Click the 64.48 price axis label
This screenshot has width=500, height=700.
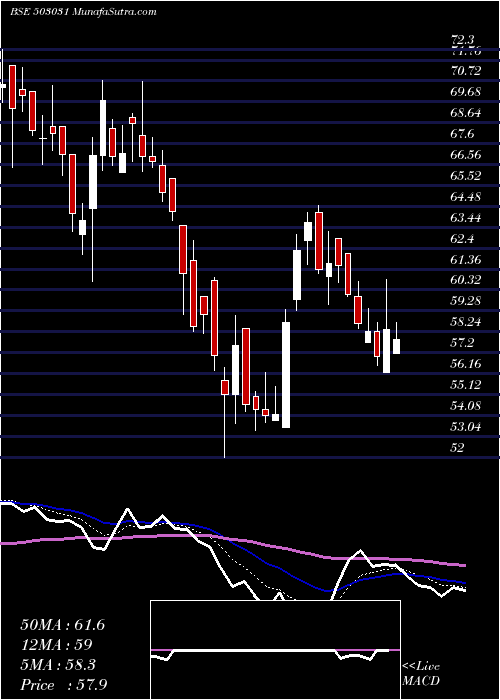467,197
